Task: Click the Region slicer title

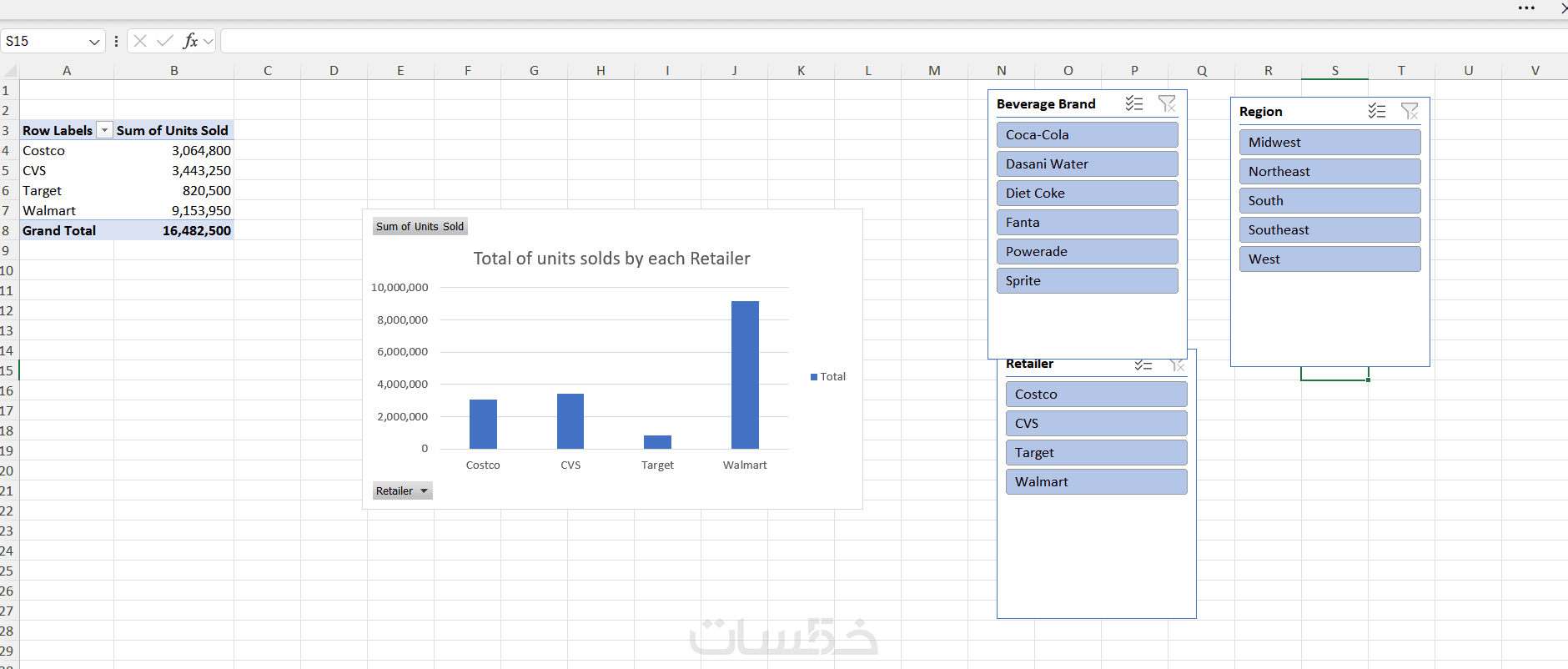Action: [x=1260, y=111]
